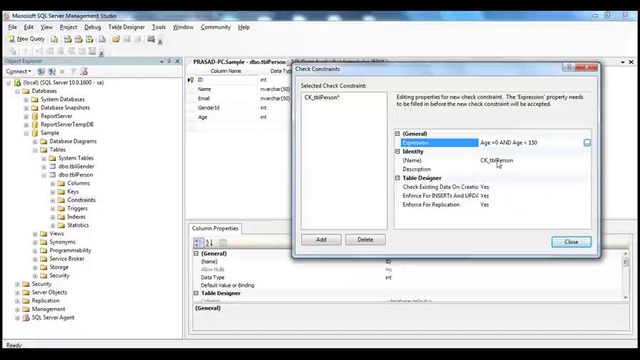
Task: Open the Project menu
Action: tap(68, 27)
